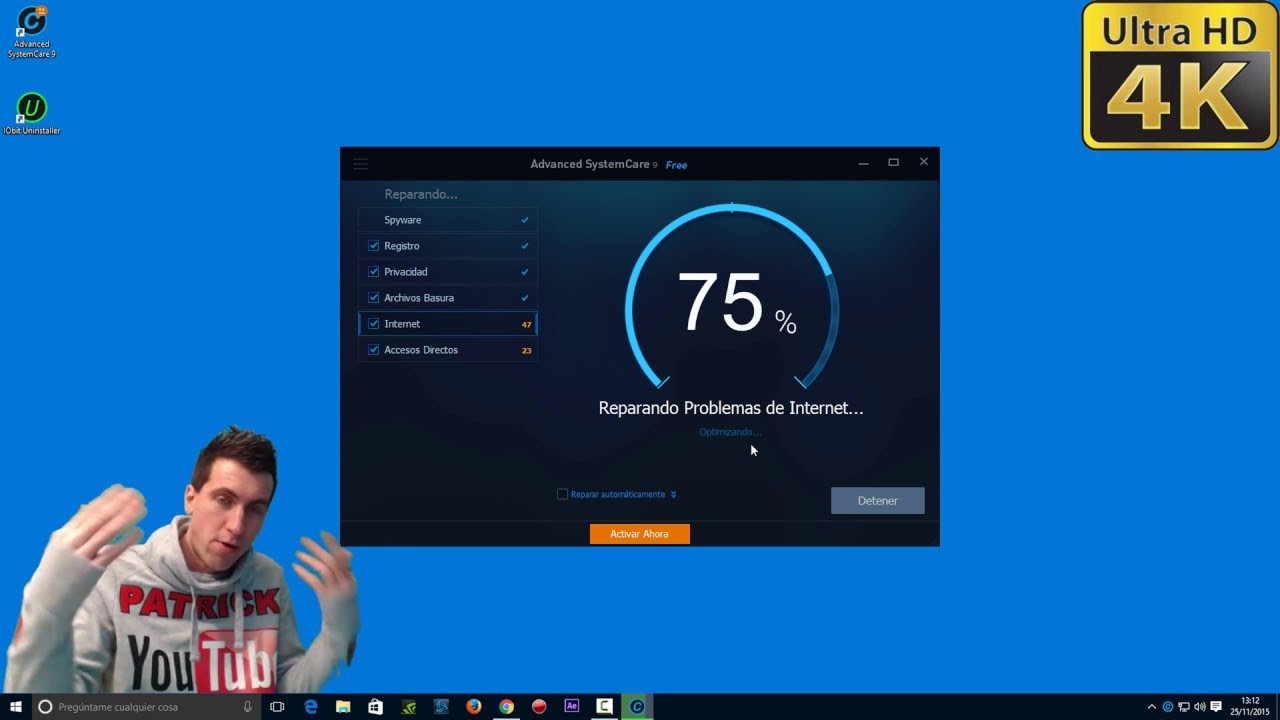Viewport: 1280px width, 720px height.
Task: Select the Spyware list row
Action: pyautogui.click(x=447, y=220)
